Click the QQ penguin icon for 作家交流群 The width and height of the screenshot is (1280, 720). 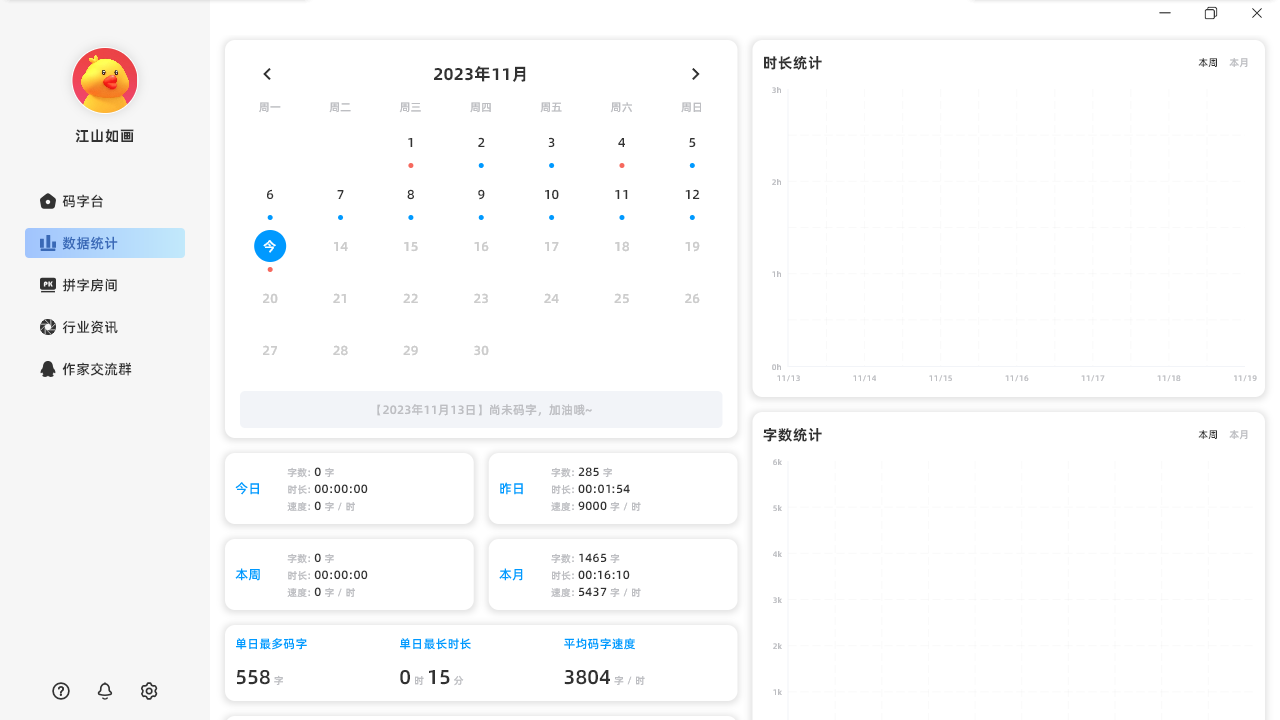tap(47, 368)
